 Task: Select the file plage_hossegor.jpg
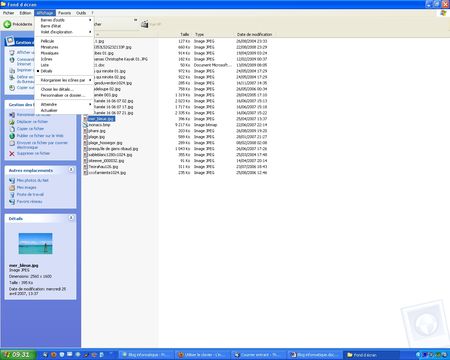(105, 143)
